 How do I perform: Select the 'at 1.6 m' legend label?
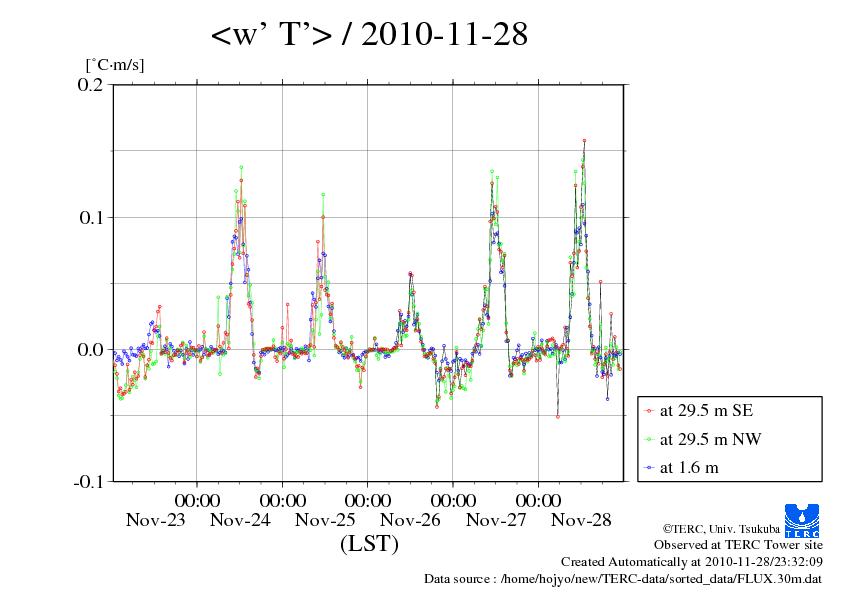tap(689, 468)
